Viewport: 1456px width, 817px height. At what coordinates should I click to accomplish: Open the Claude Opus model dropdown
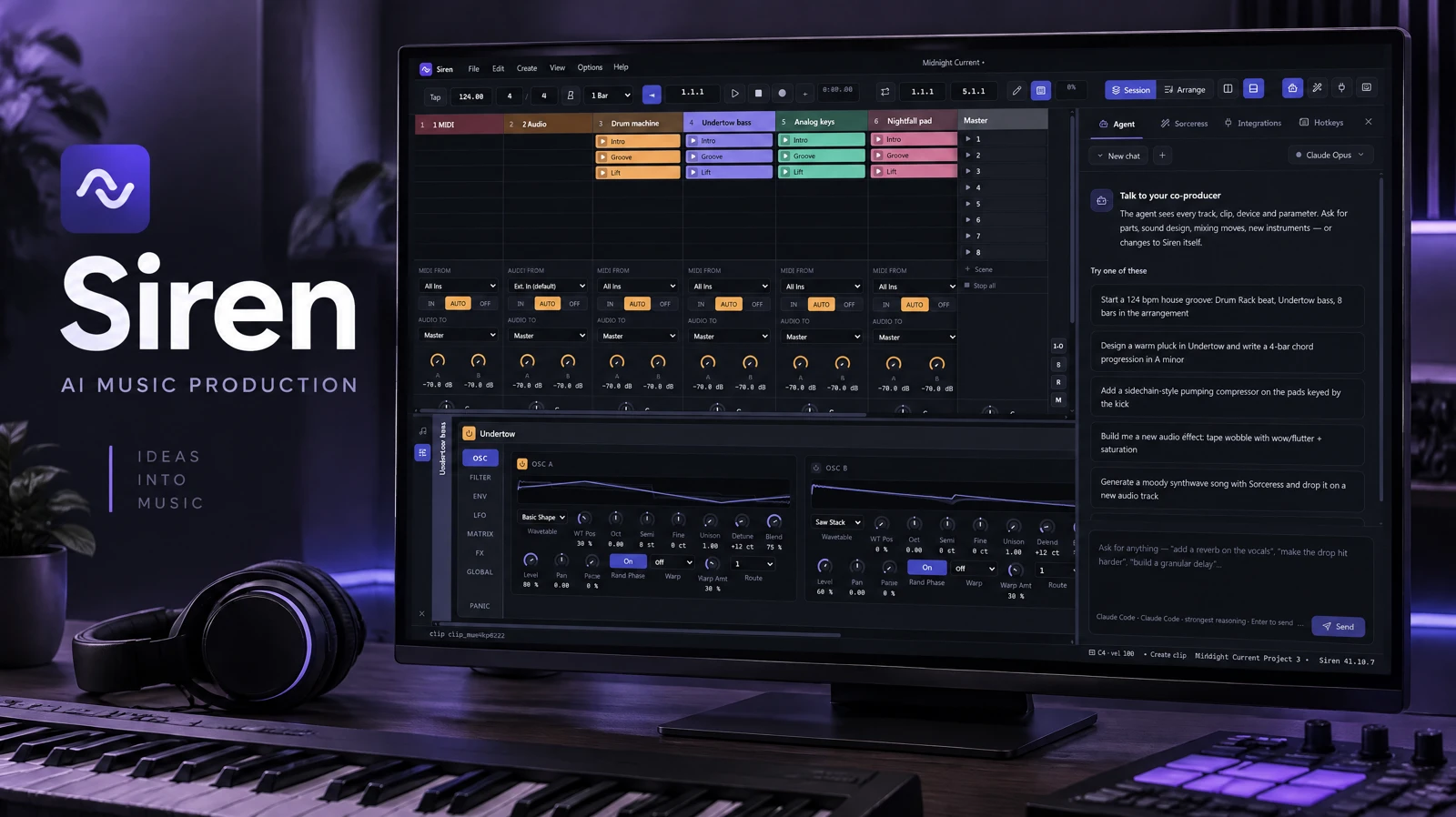[1330, 156]
